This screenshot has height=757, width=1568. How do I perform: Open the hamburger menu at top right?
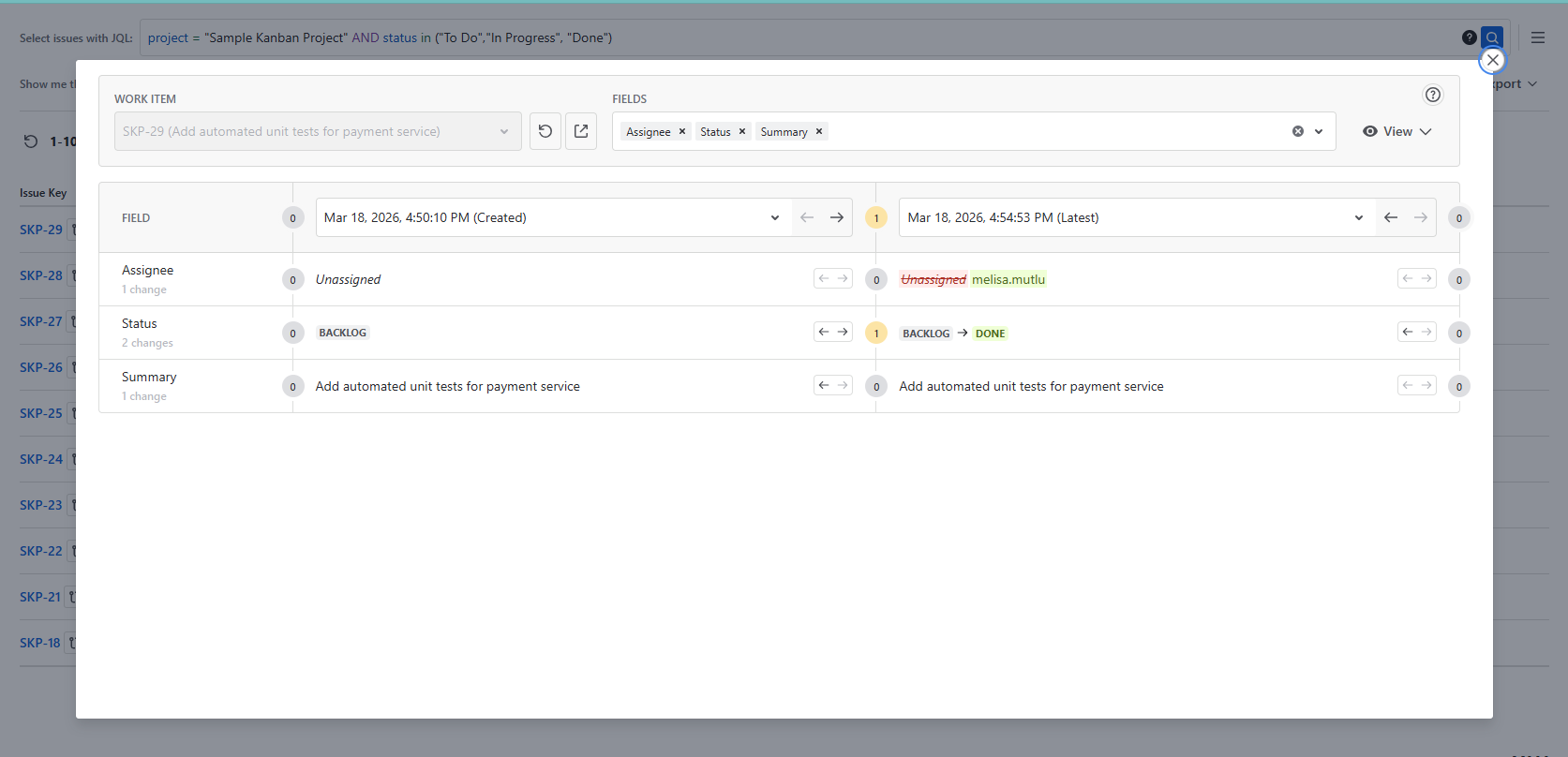[1538, 37]
